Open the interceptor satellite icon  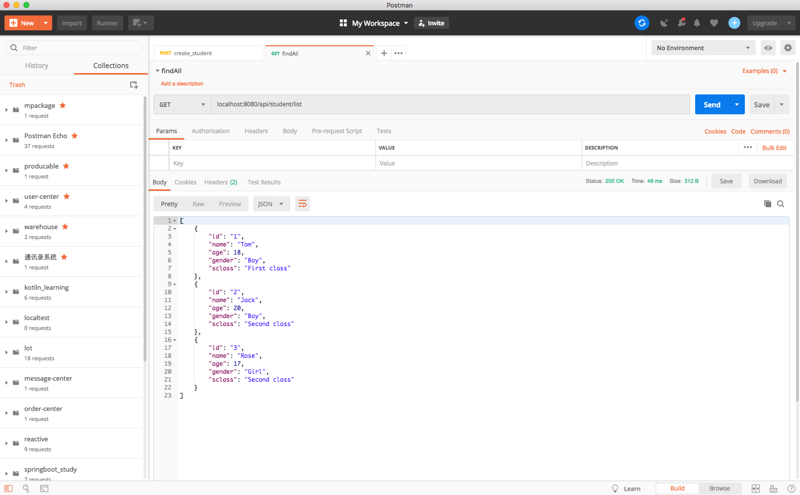click(664, 23)
